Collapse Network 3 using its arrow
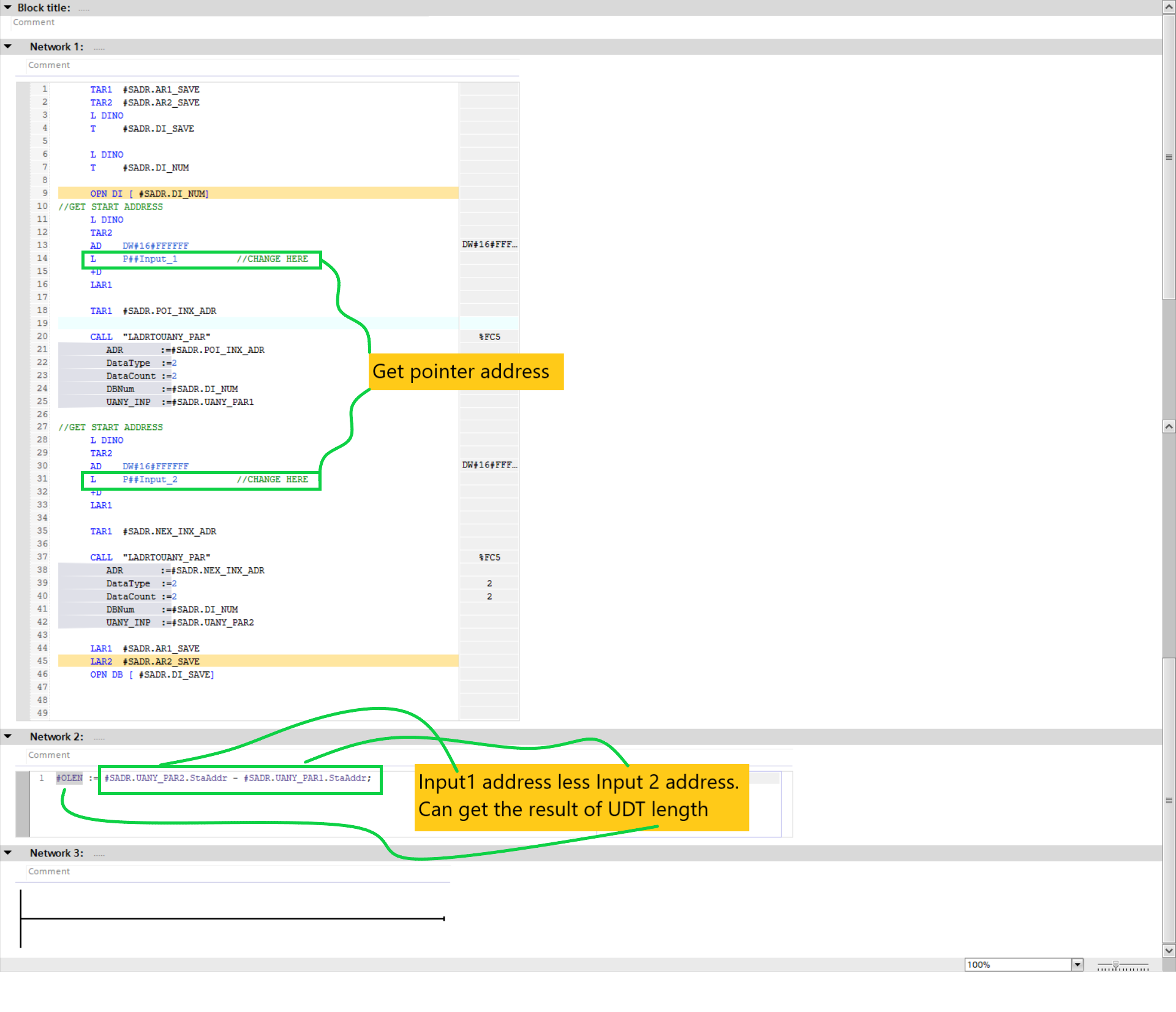The height and width of the screenshot is (1012, 1176). tap(7, 853)
